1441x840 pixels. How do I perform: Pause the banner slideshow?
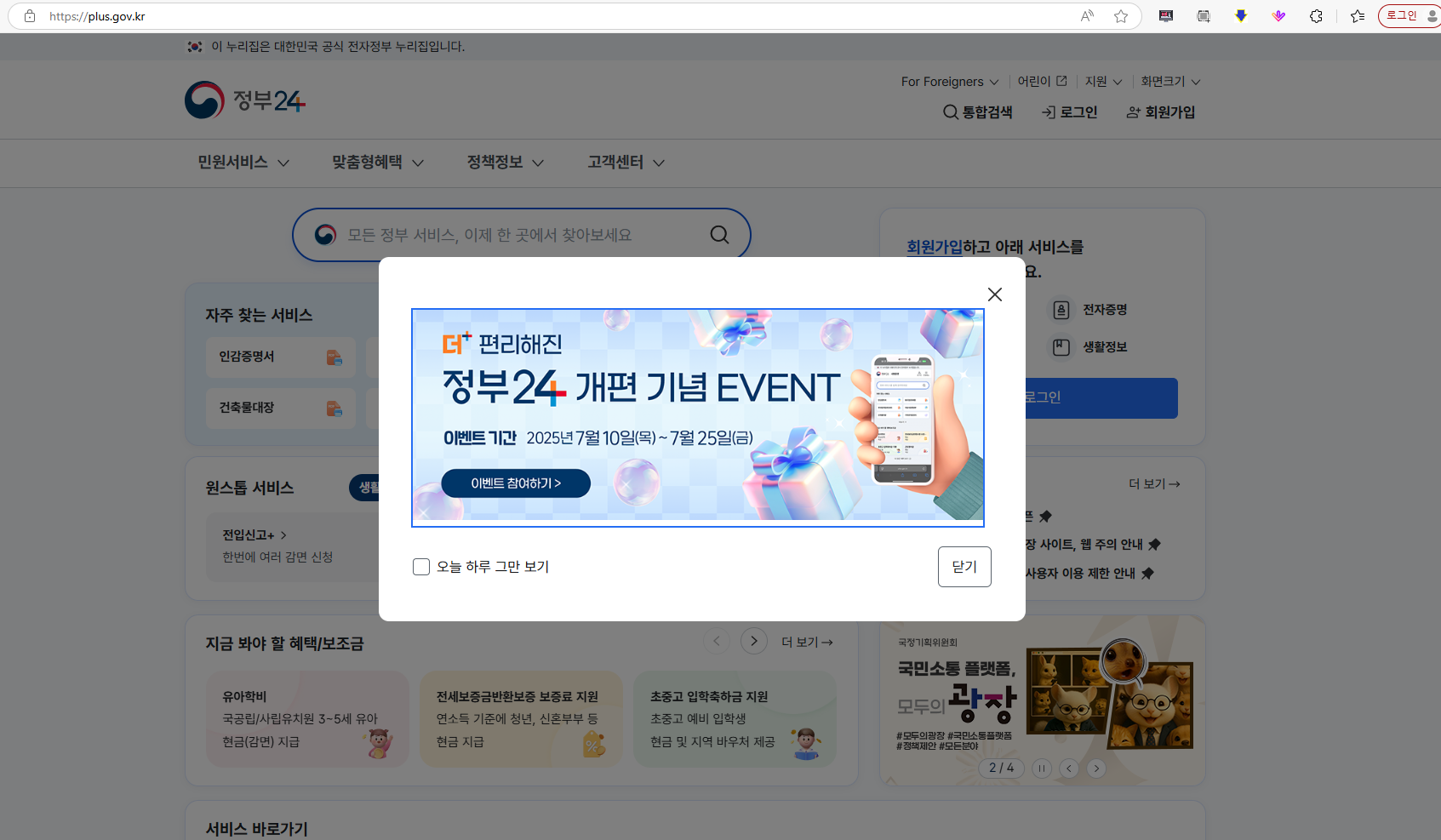(1042, 769)
